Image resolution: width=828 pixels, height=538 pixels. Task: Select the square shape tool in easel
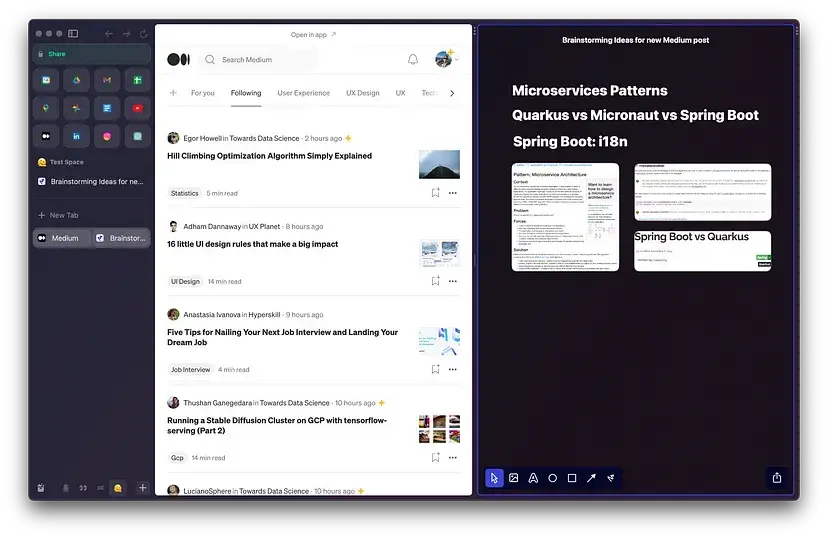click(572, 478)
